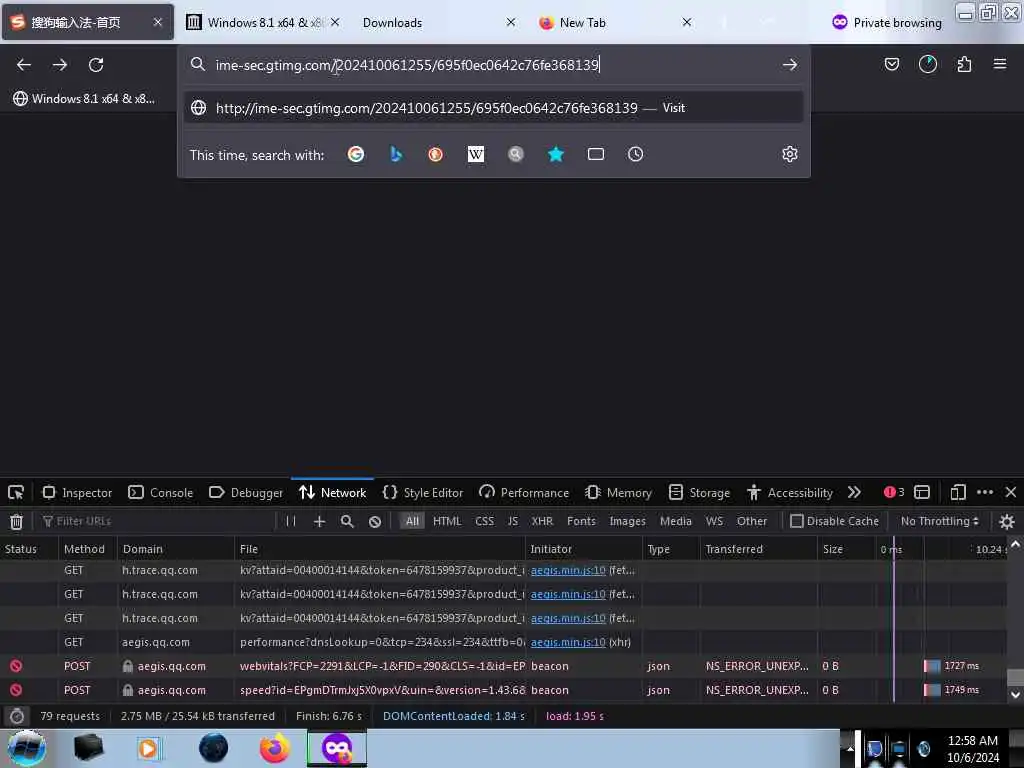
Task: Search open tabs using the tab icon
Action: tap(596, 154)
